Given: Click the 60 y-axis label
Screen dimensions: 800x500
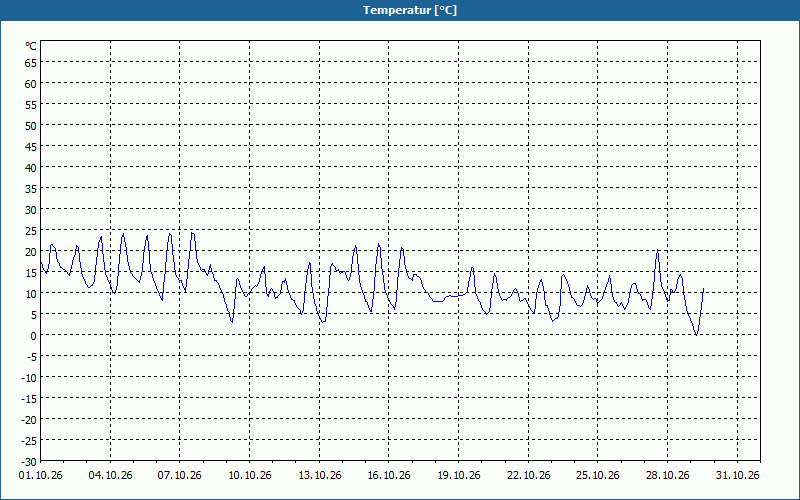Looking at the screenshot, I should tap(31, 84).
